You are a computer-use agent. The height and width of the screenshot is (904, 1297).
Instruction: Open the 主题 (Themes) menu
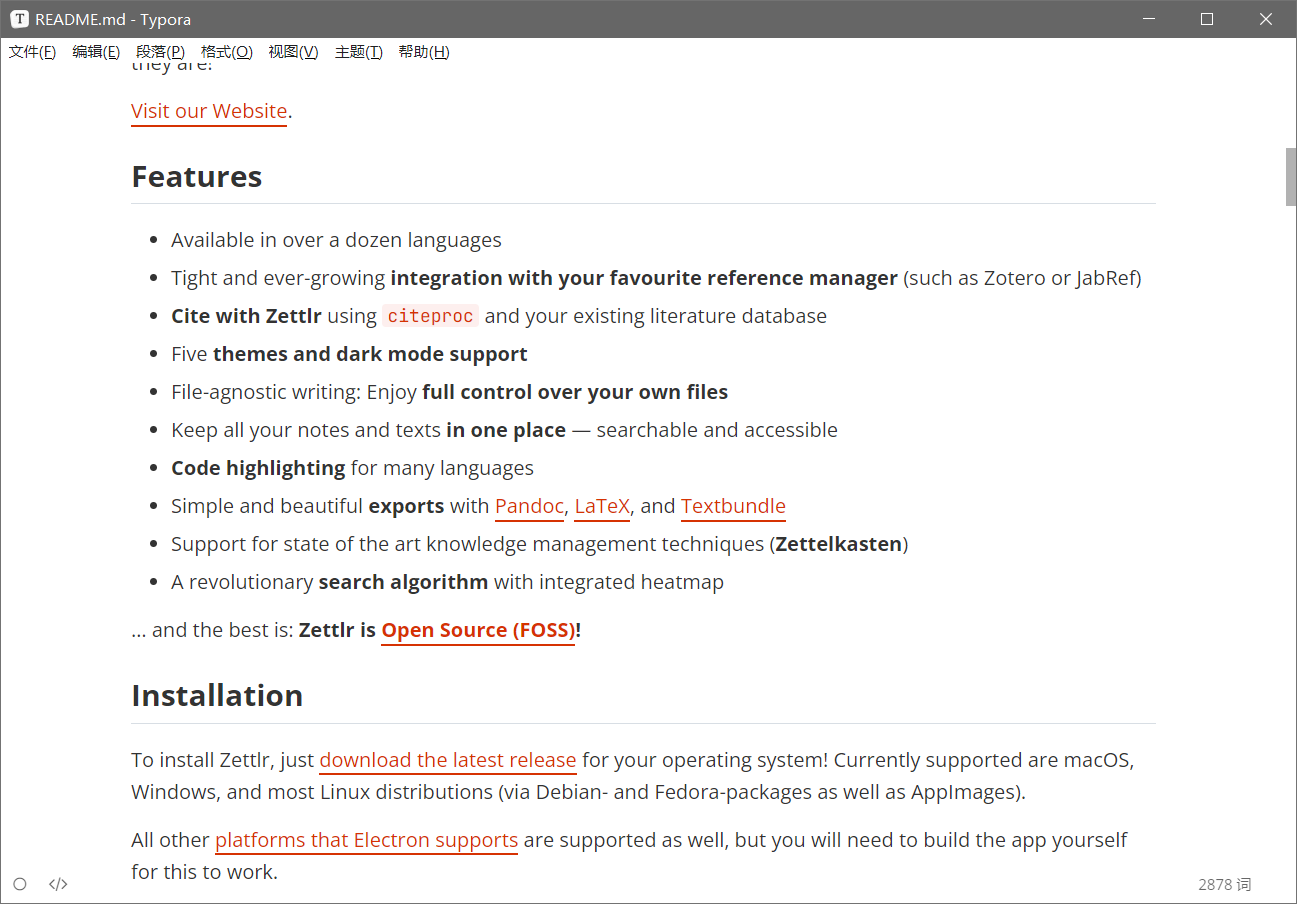(x=357, y=52)
